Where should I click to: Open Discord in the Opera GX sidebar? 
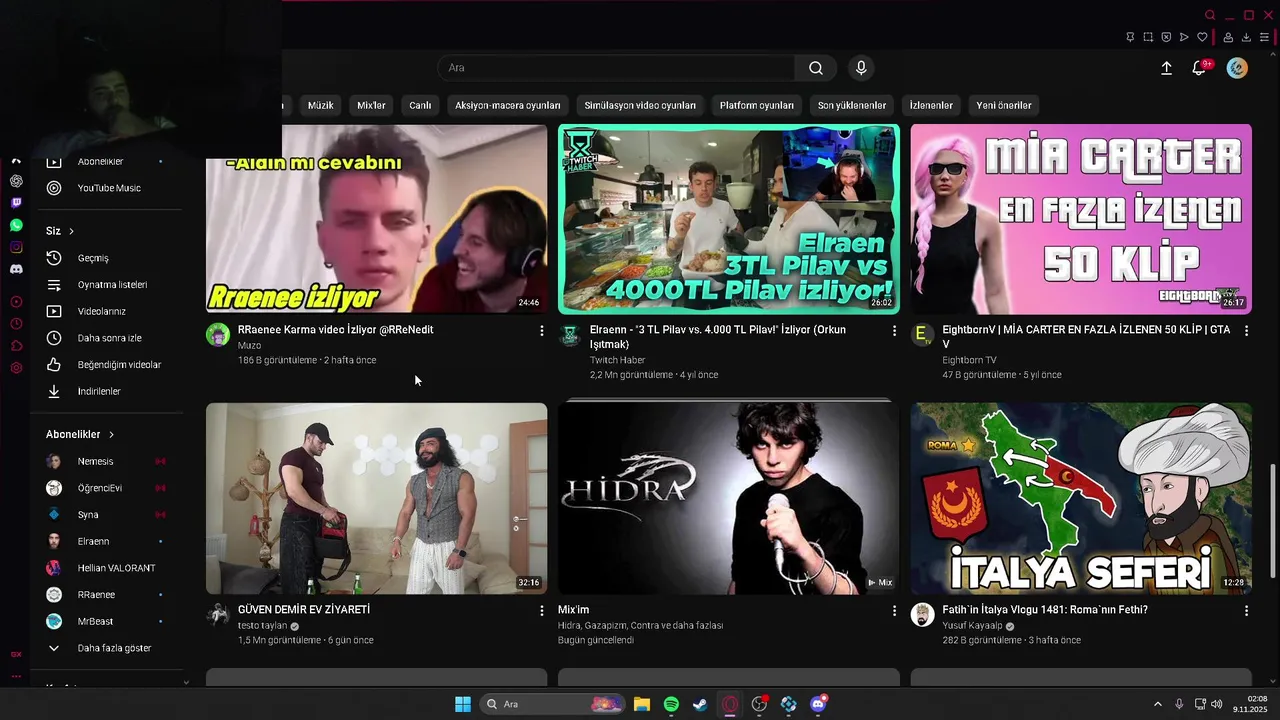16,269
